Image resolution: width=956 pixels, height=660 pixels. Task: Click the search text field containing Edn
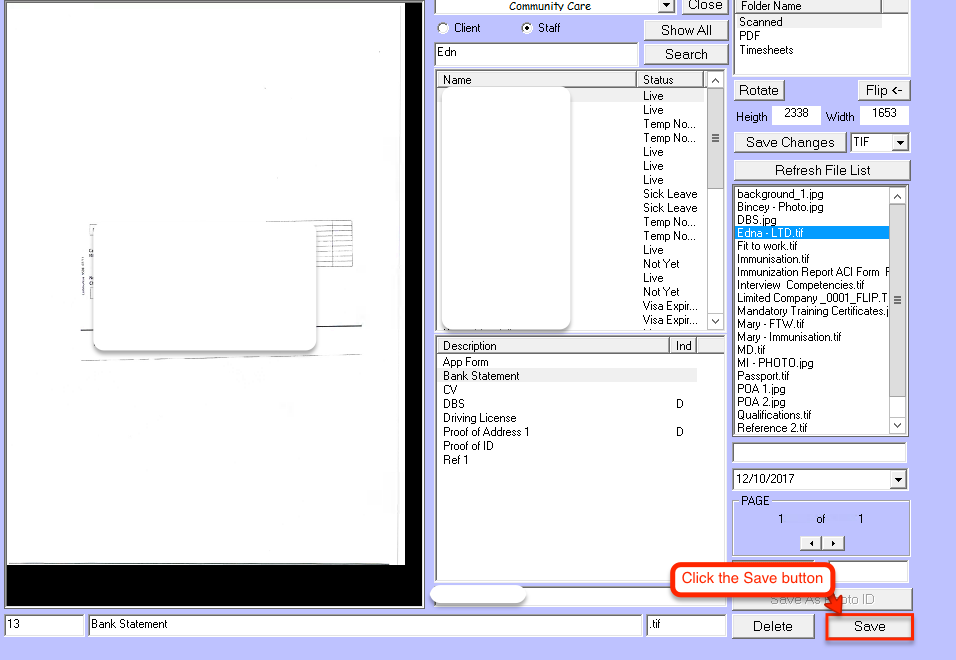pos(536,54)
